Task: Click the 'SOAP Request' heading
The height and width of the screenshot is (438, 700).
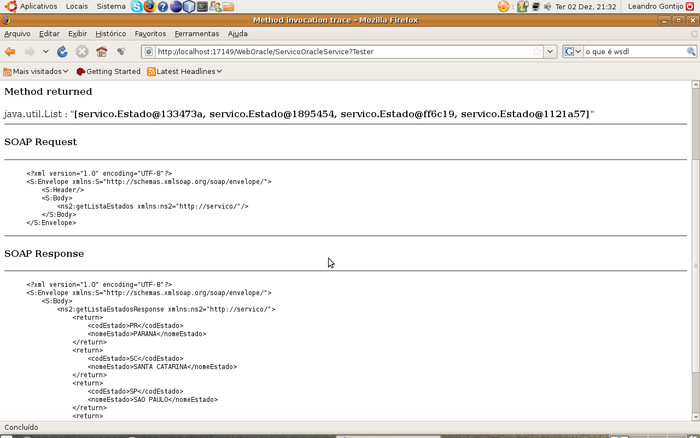Action: [41, 142]
